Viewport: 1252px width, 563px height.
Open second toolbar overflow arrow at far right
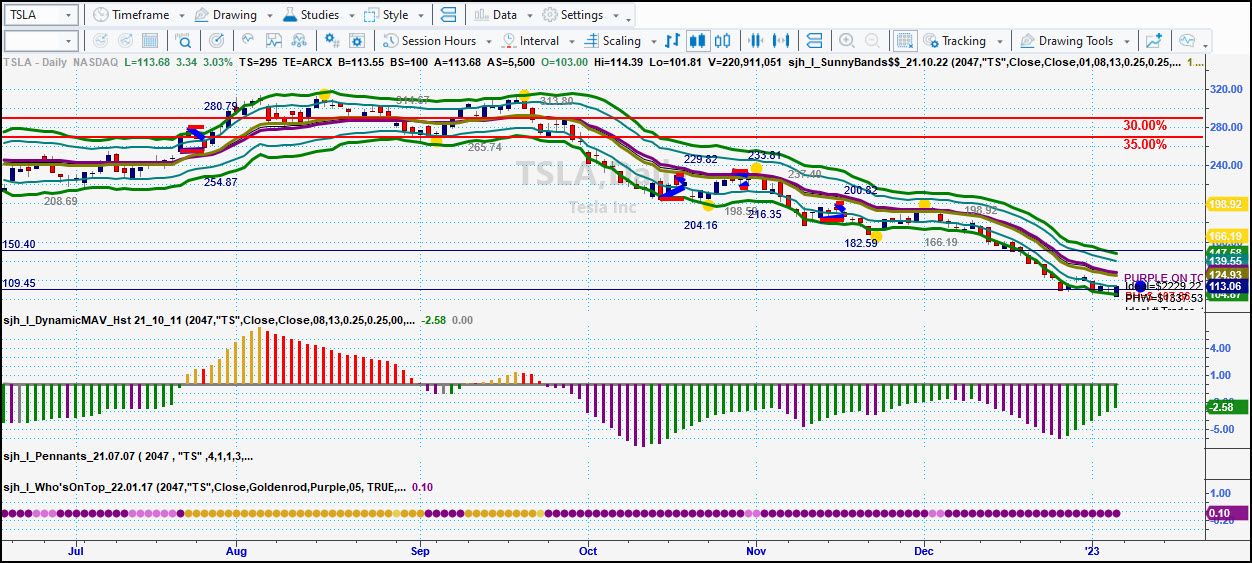click(x=1206, y=43)
